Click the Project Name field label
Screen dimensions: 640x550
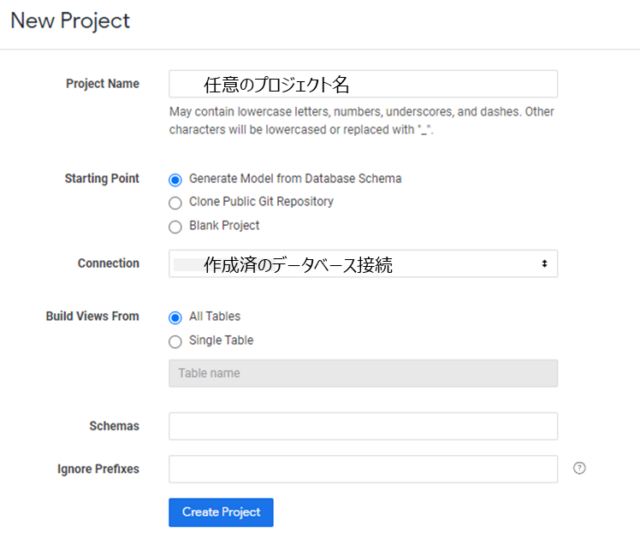(x=102, y=83)
